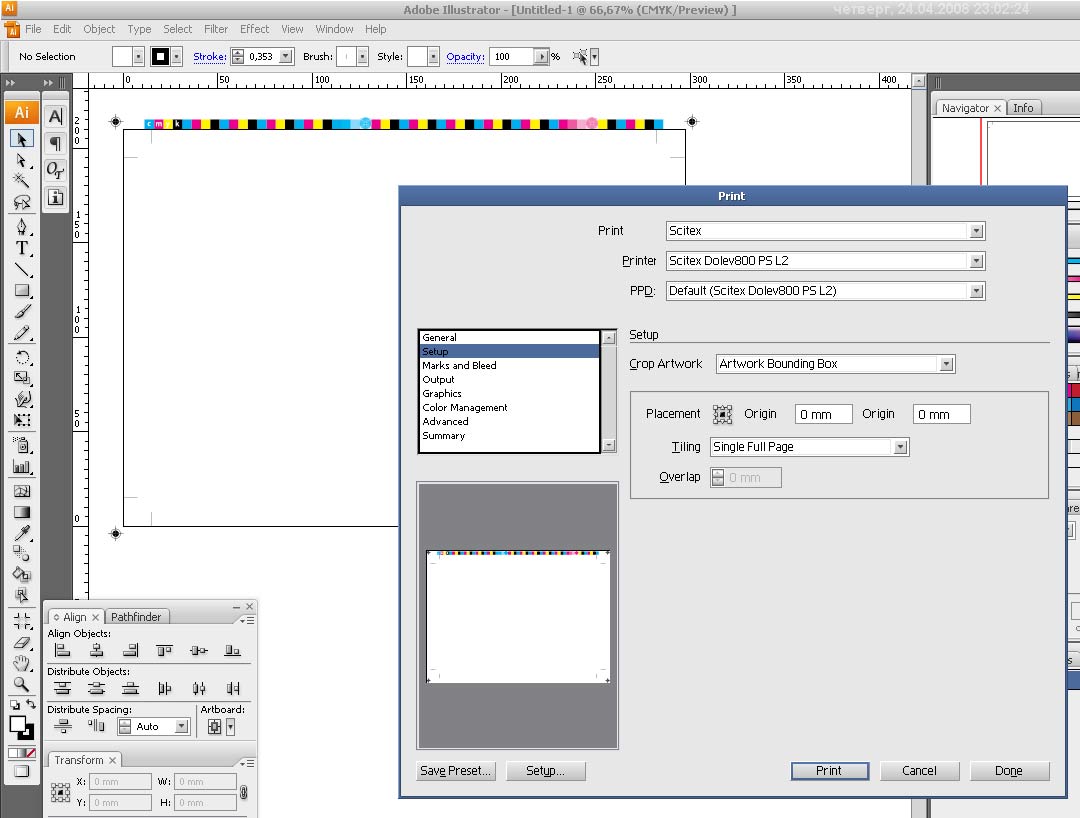1080x818 pixels.
Task: Switch to the Info tab
Action: pyautogui.click(x=1023, y=108)
